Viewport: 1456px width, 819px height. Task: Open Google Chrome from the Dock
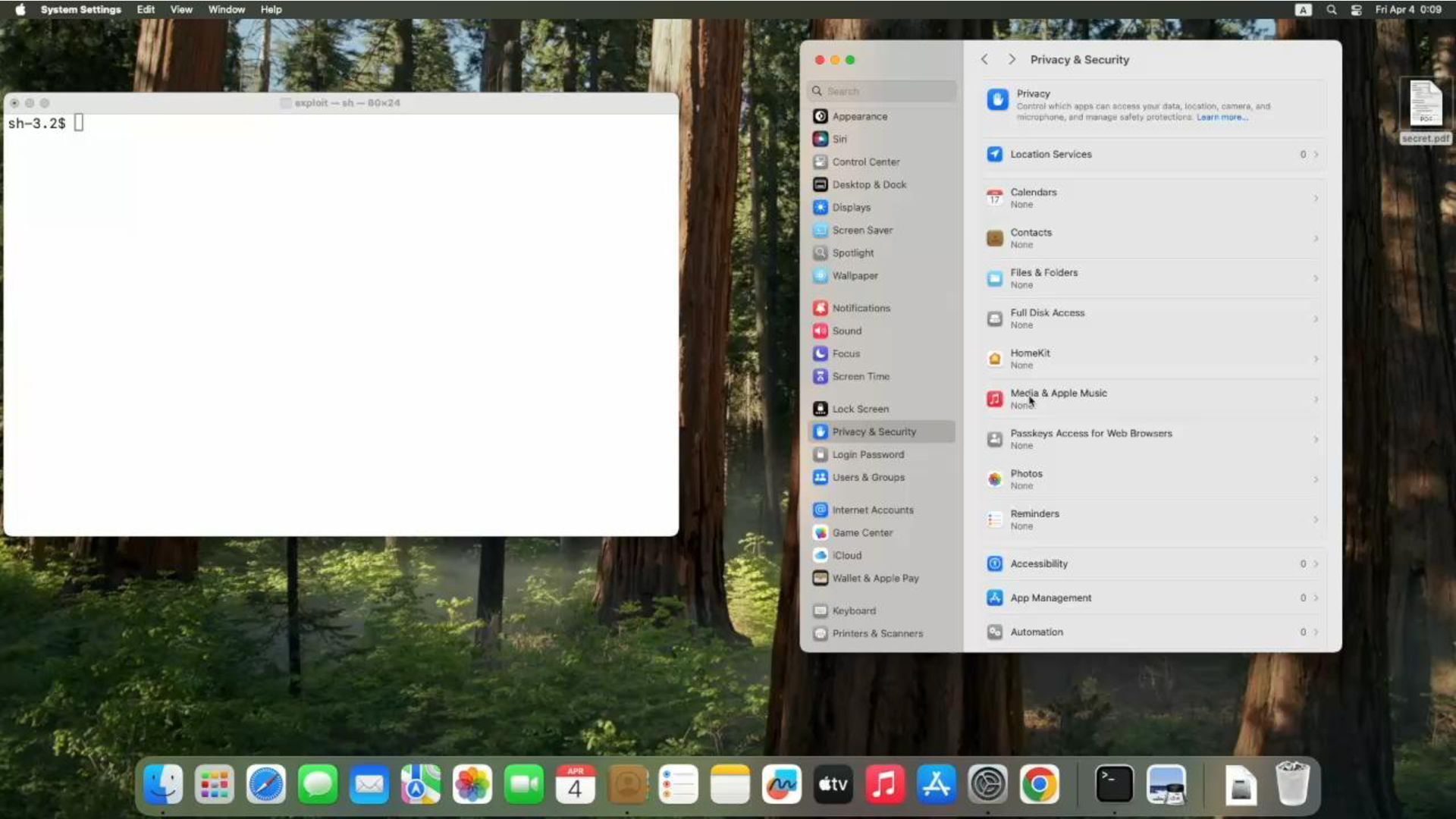pos(1040,784)
